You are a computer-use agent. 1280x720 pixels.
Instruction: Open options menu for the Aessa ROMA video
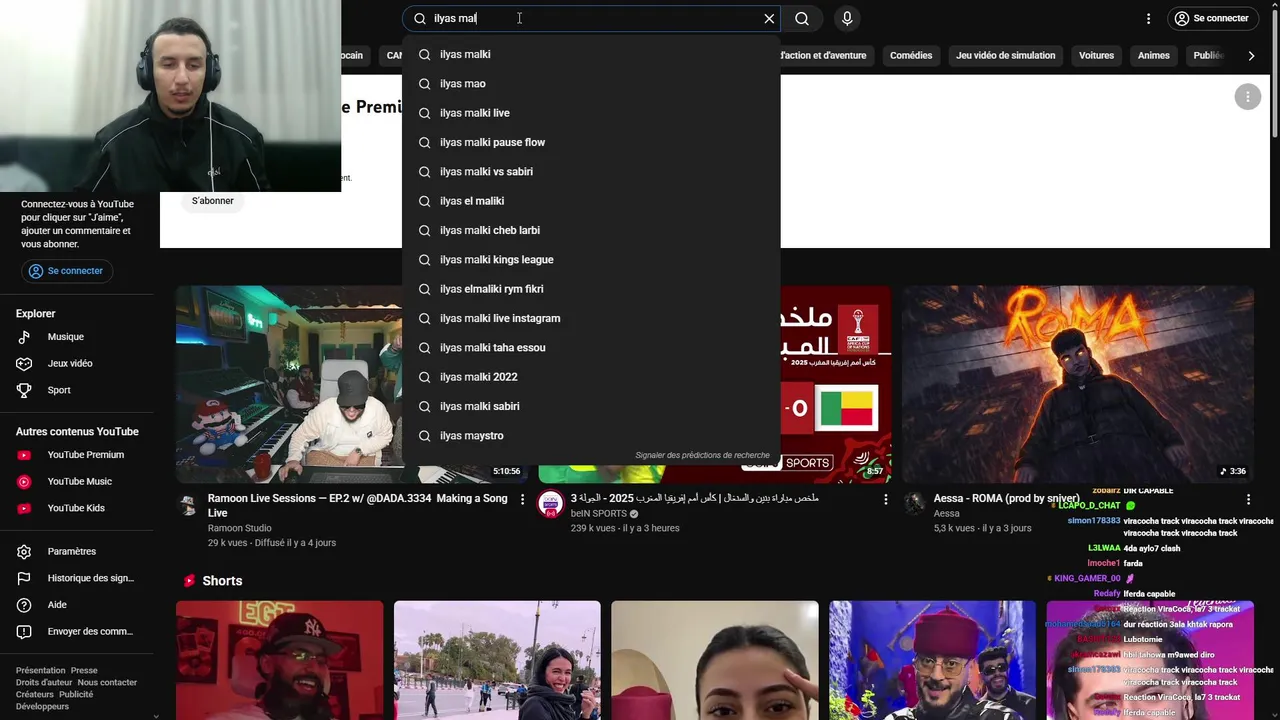1248,499
